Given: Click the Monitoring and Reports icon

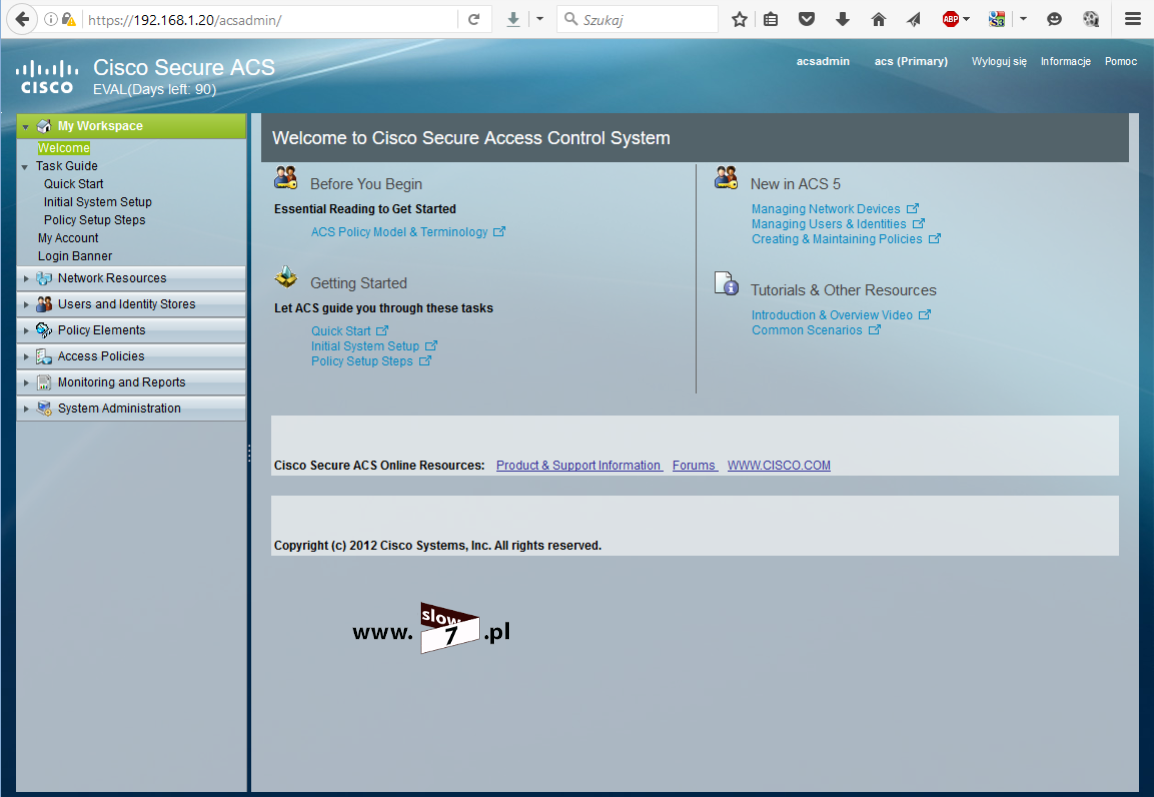Looking at the screenshot, I should point(44,382).
